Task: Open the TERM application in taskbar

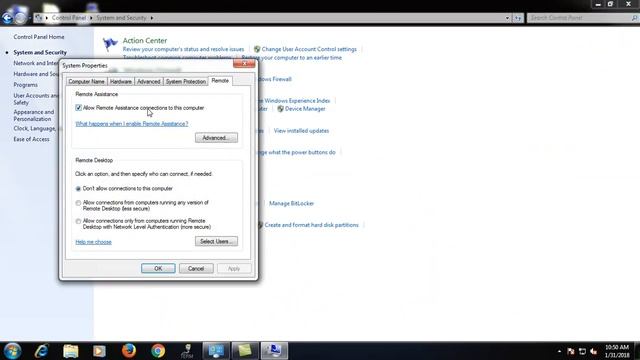Action: click(187, 351)
